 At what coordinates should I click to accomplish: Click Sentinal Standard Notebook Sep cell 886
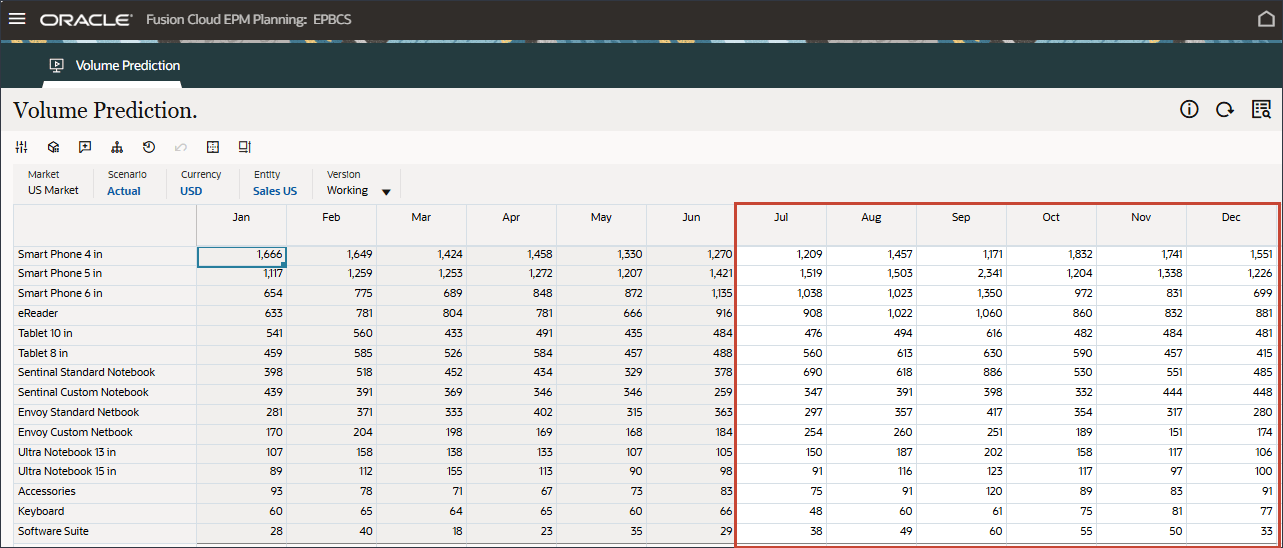tap(961, 372)
